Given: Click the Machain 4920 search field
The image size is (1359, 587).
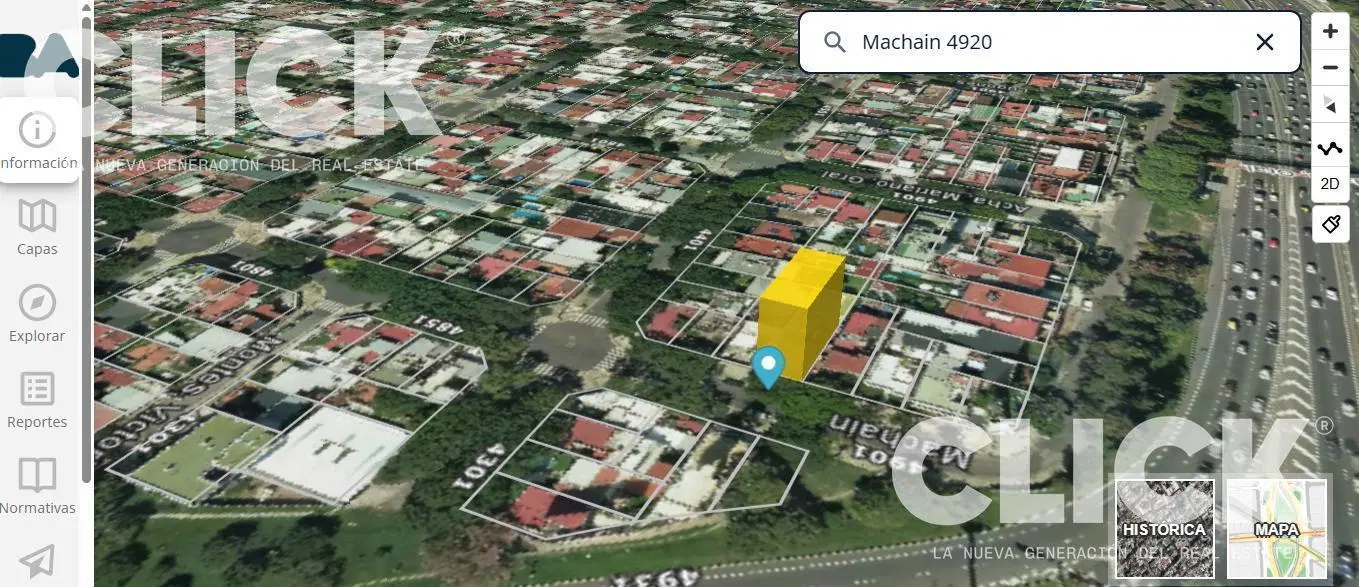Looking at the screenshot, I should pos(1049,42).
